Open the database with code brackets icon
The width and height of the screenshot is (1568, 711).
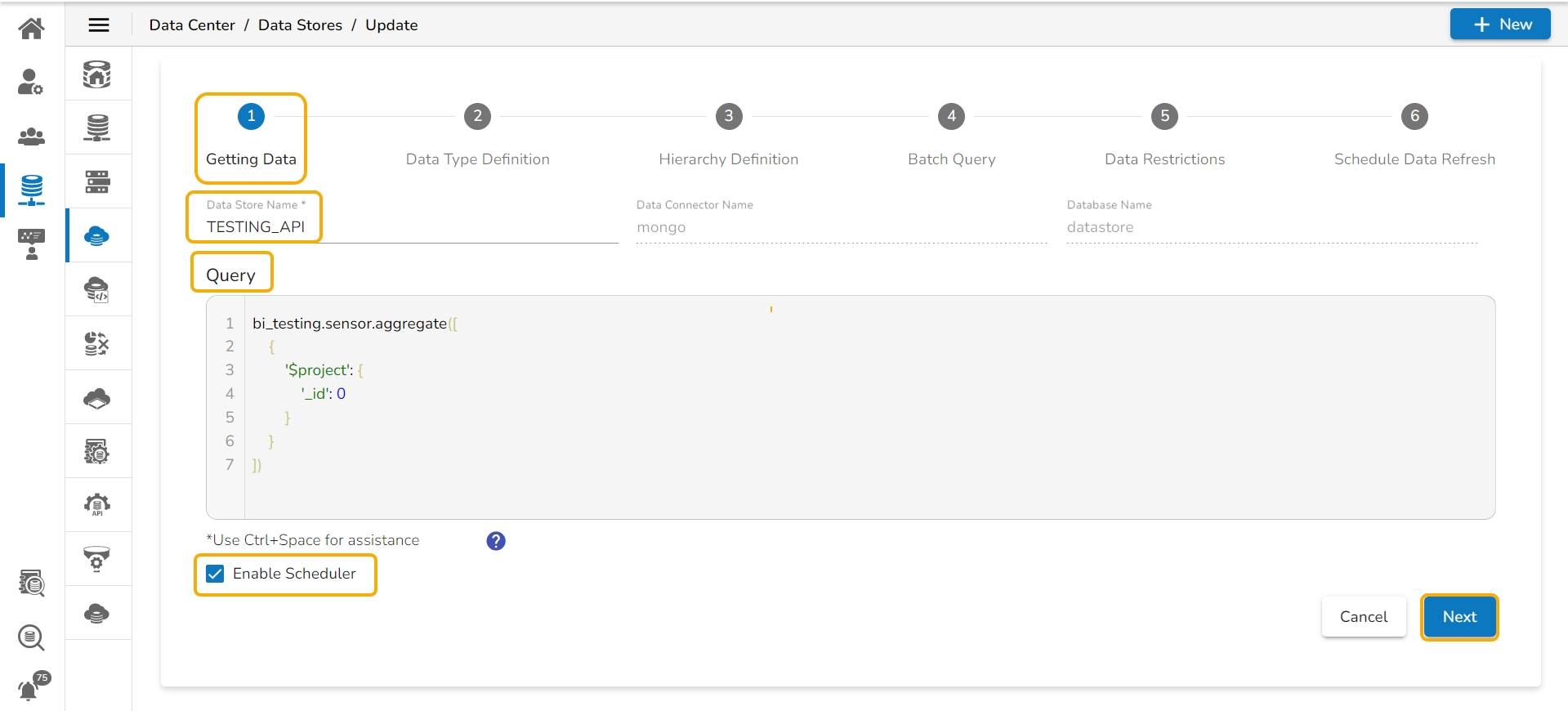[97, 290]
